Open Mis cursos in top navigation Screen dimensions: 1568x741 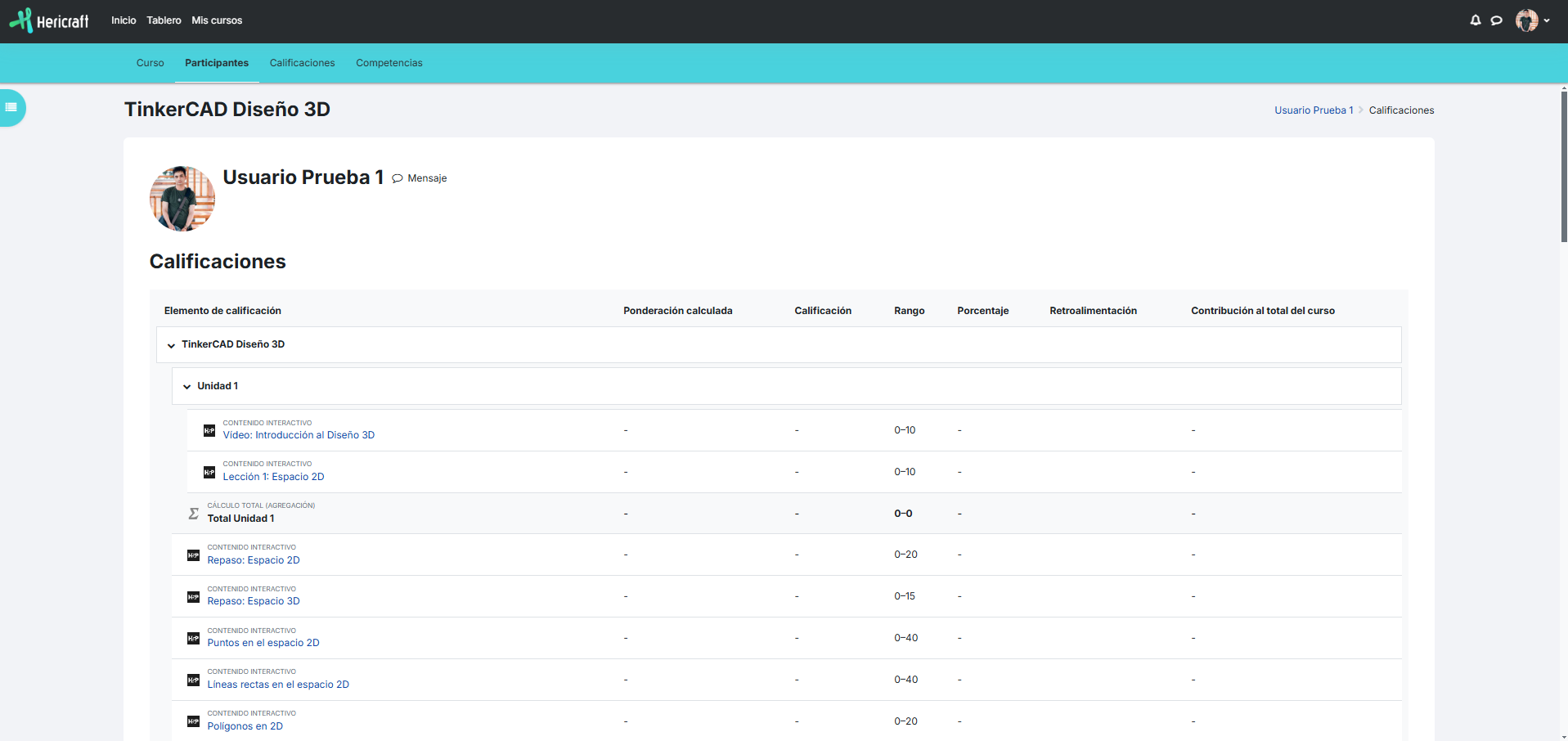[x=217, y=20]
